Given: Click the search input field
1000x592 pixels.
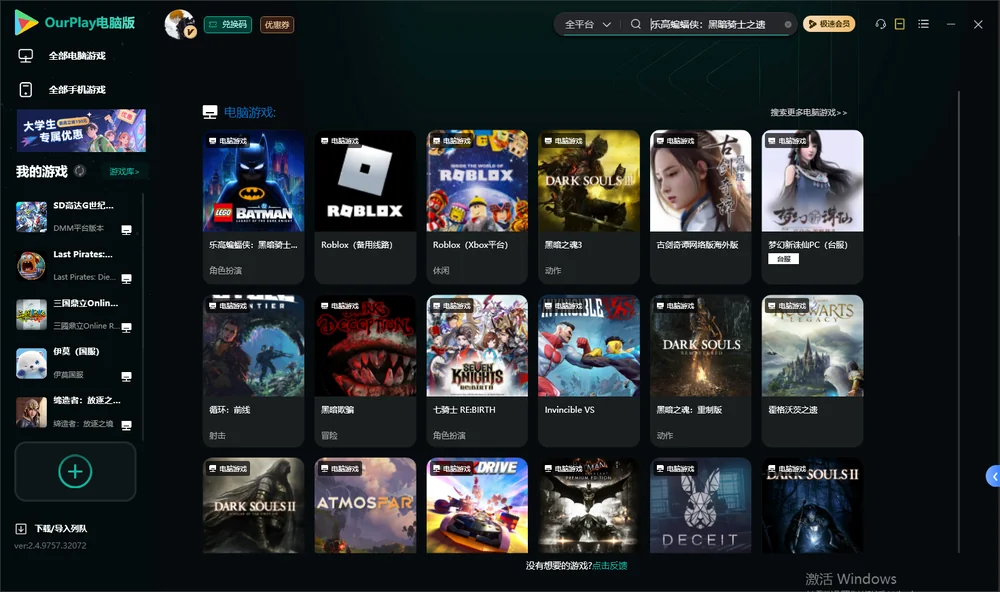Looking at the screenshot, I should (x=714, y=24).
